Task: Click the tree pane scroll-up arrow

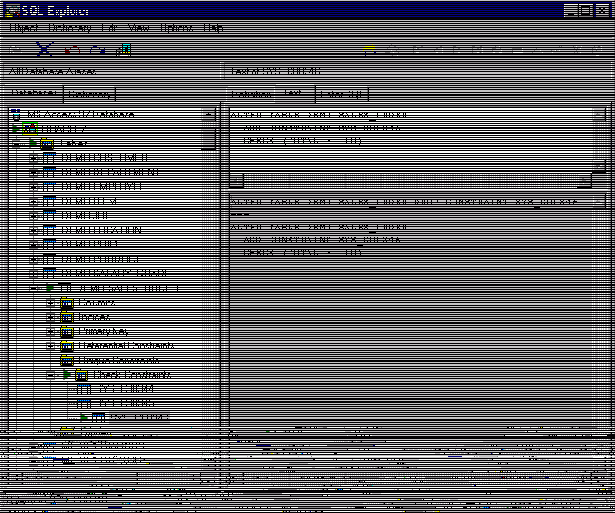Action: (208, 115)
